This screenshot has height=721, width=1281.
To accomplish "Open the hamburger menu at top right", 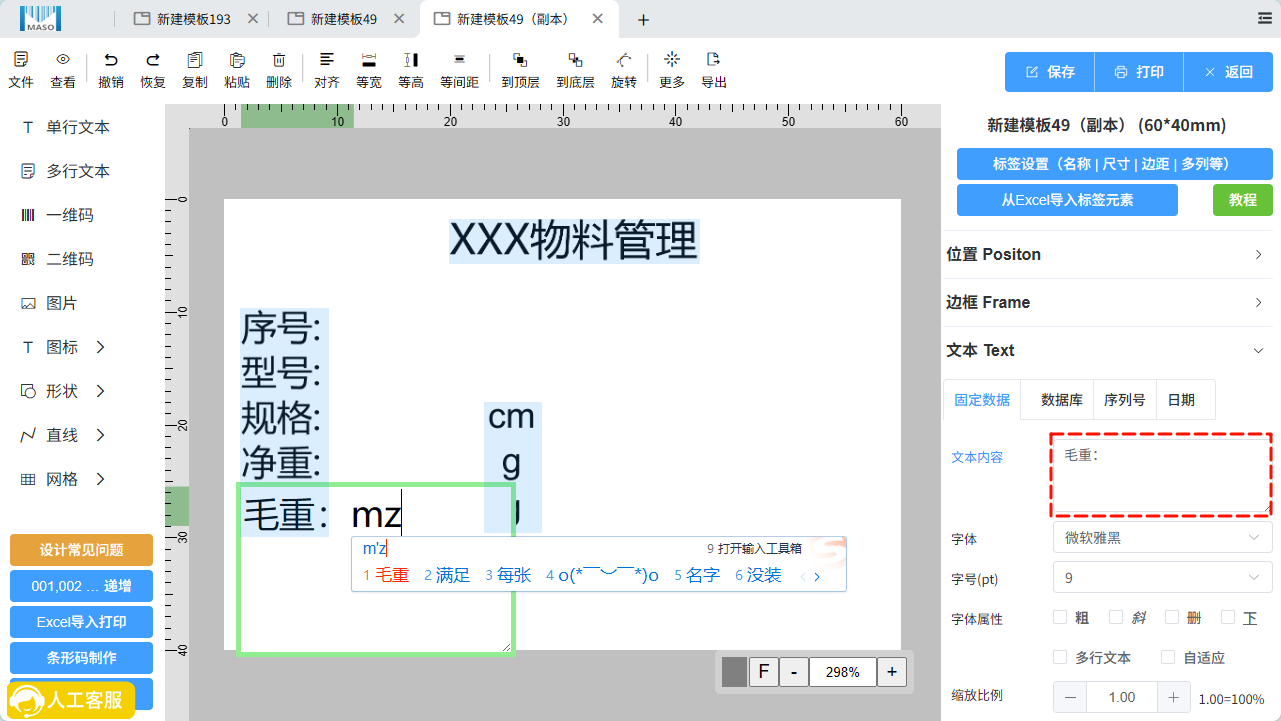I will [1265, 19].
